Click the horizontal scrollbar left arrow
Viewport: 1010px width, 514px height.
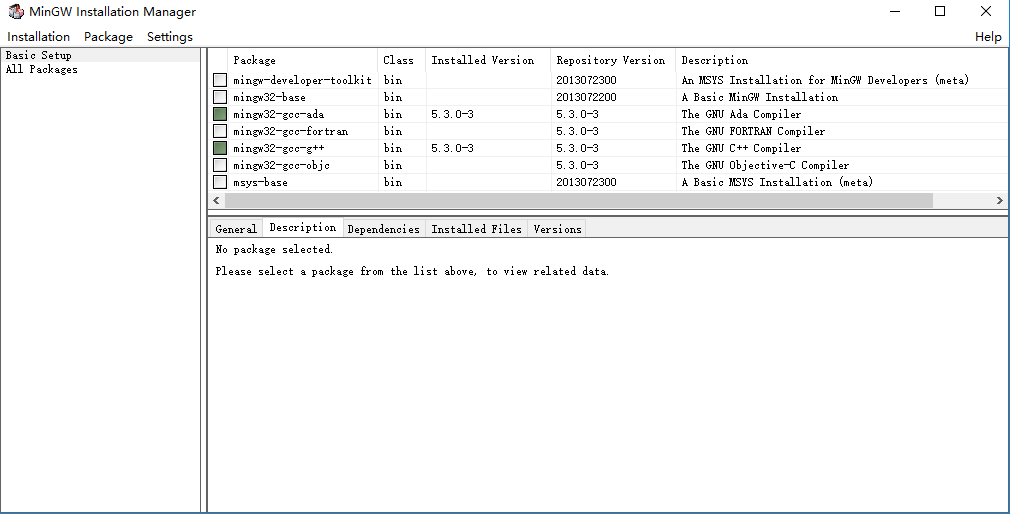216,200
